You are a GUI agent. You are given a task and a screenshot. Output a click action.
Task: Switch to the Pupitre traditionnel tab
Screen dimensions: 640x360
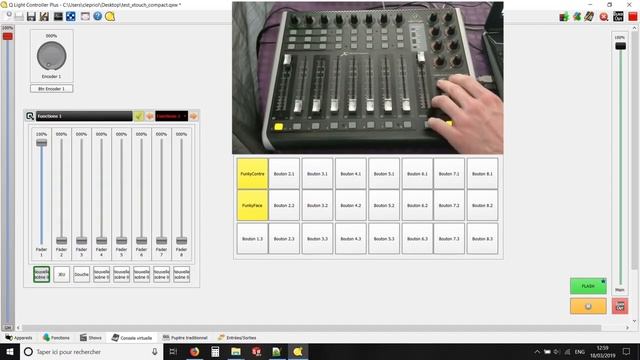185,338
